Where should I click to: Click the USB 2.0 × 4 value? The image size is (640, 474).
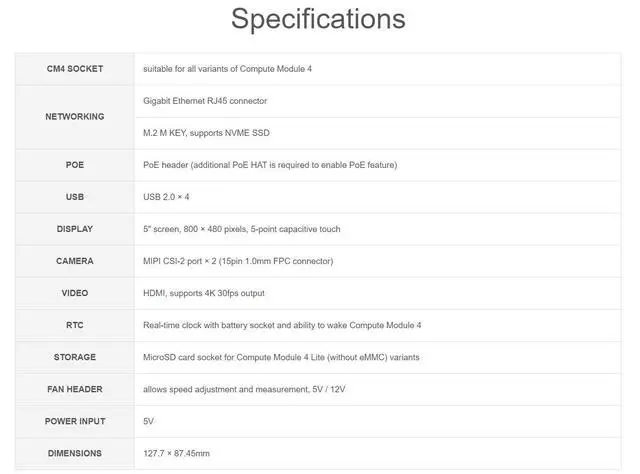(166, 197)
